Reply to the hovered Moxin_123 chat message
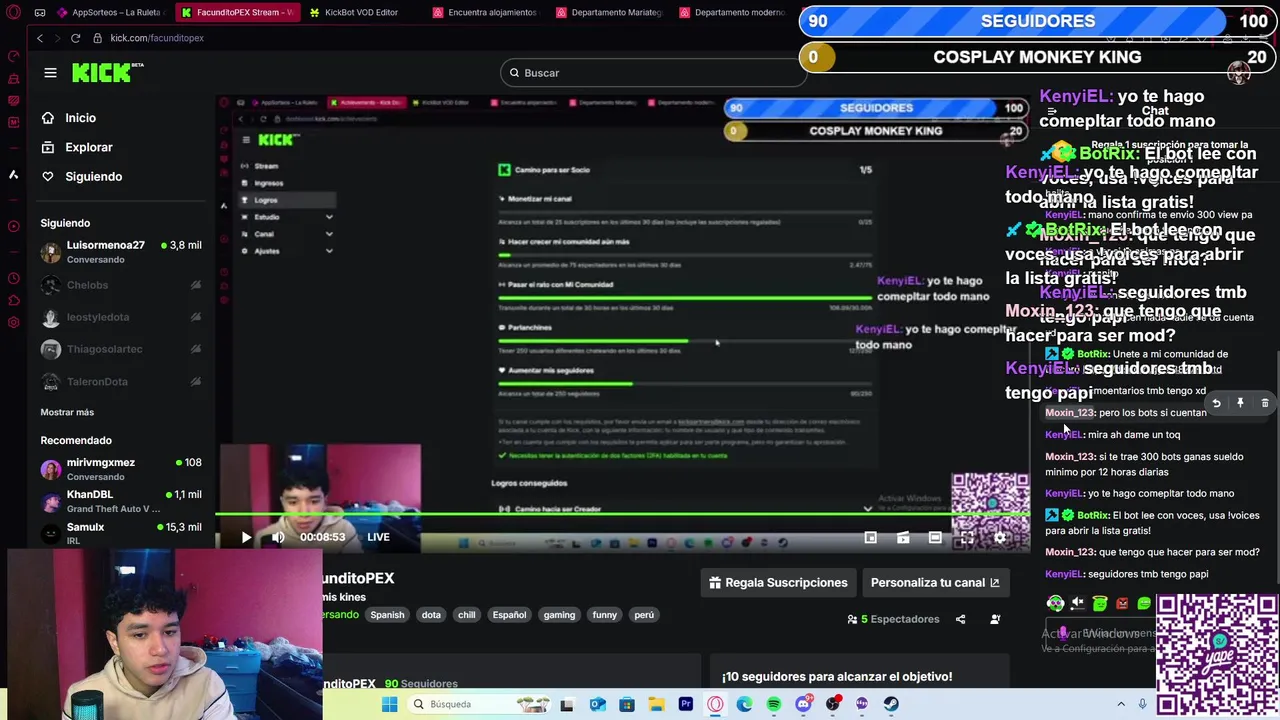1280x720 pixels. pyautogui.click(x=1216, y=403)
